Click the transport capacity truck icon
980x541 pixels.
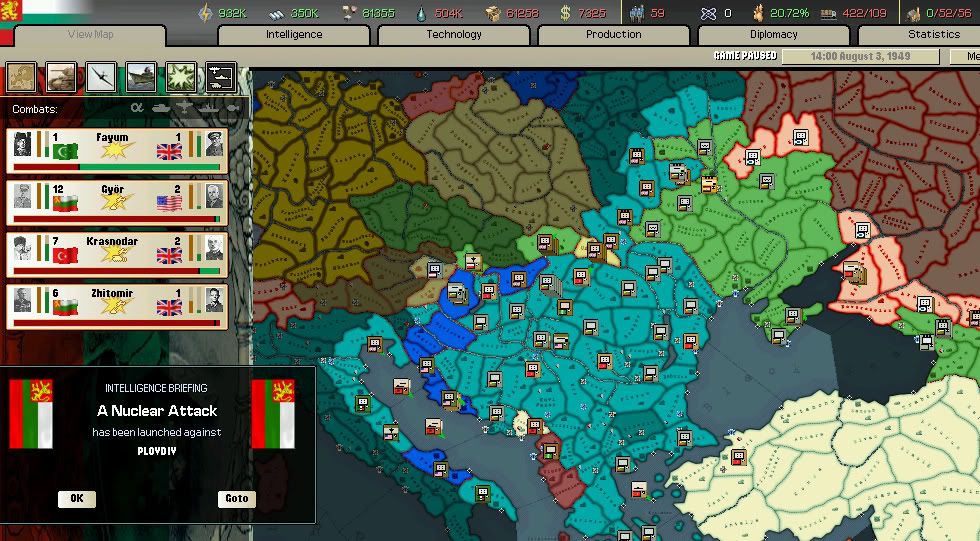pyautogui.click(x=828, y=13)
